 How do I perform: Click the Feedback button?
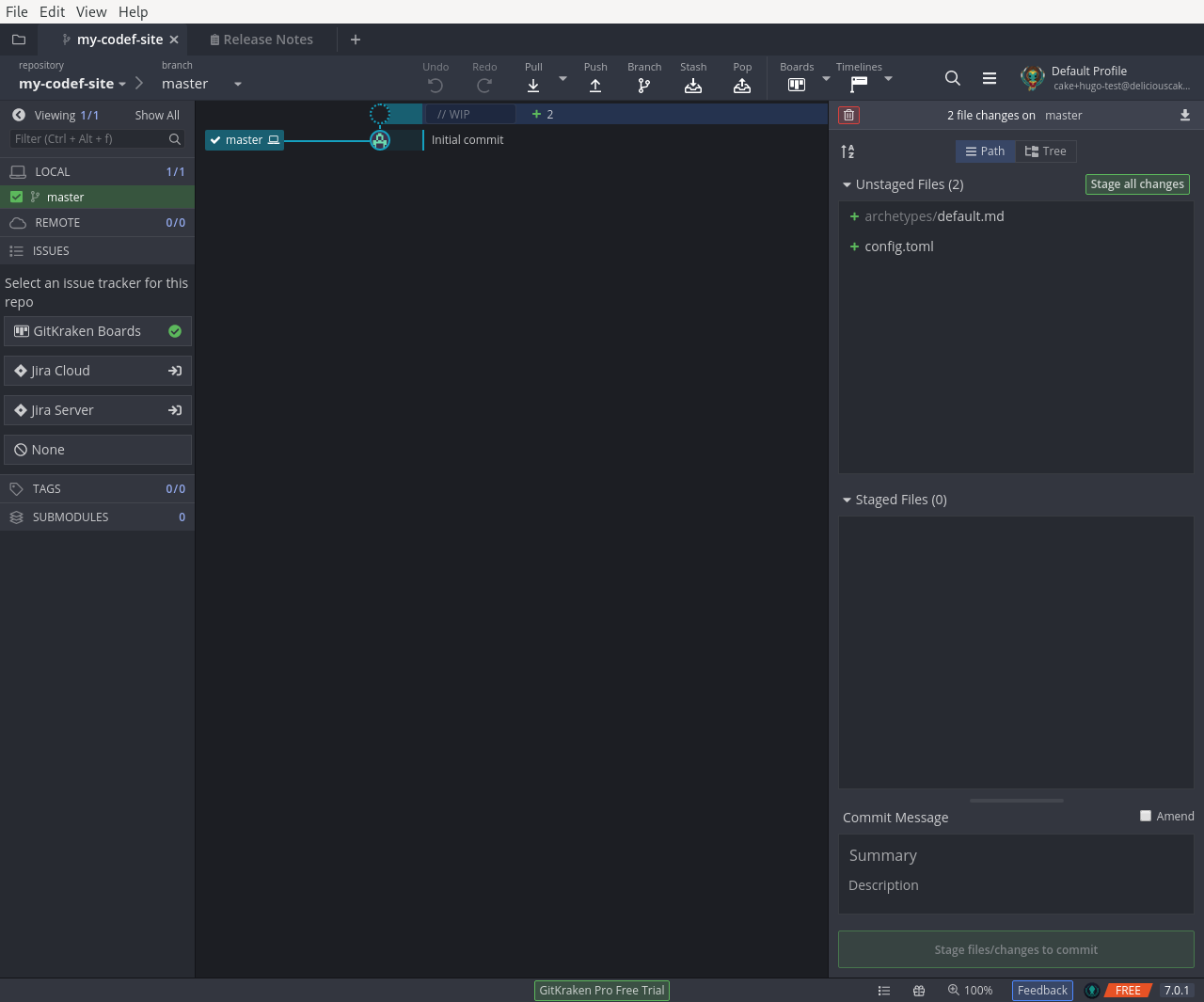(x=1042, y=990)
